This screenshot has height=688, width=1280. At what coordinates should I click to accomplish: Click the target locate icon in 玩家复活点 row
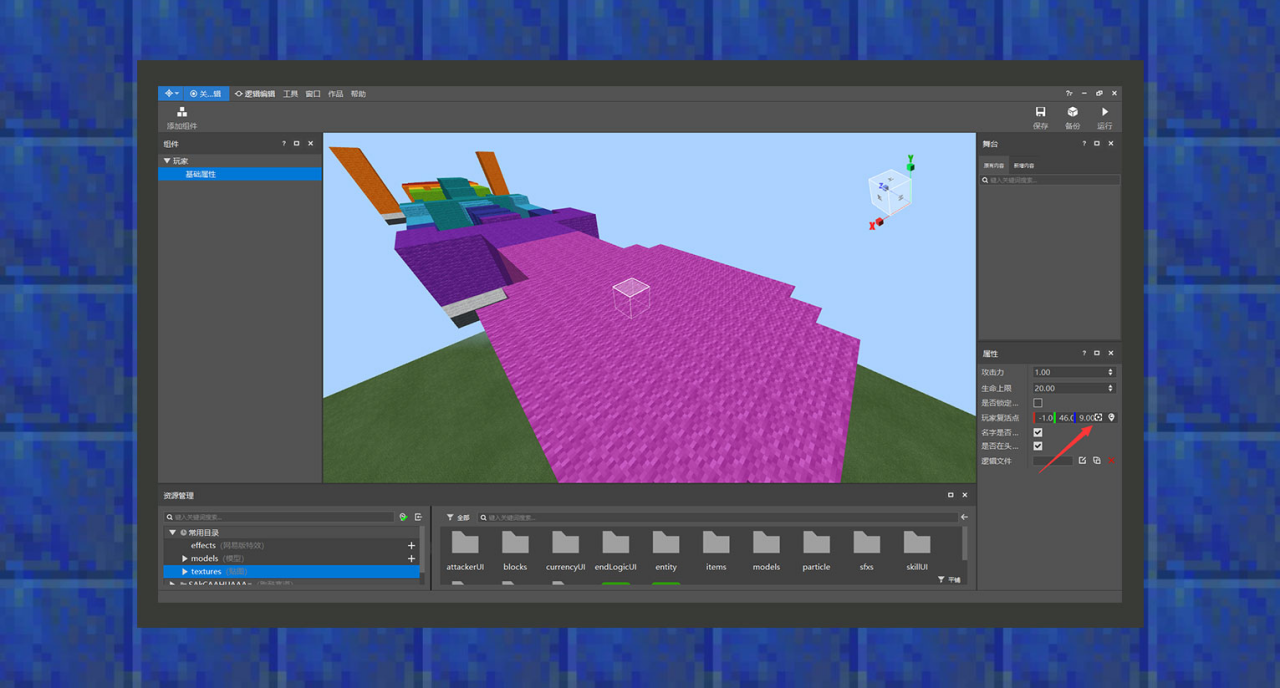coord(1098,418)
